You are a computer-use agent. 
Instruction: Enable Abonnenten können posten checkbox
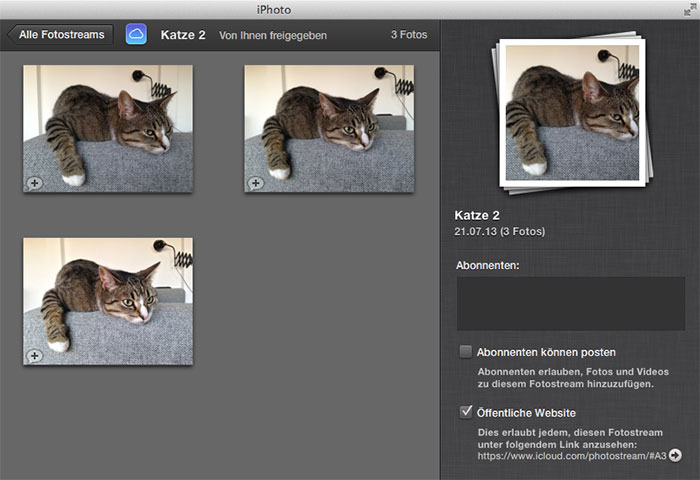point(466,352)
